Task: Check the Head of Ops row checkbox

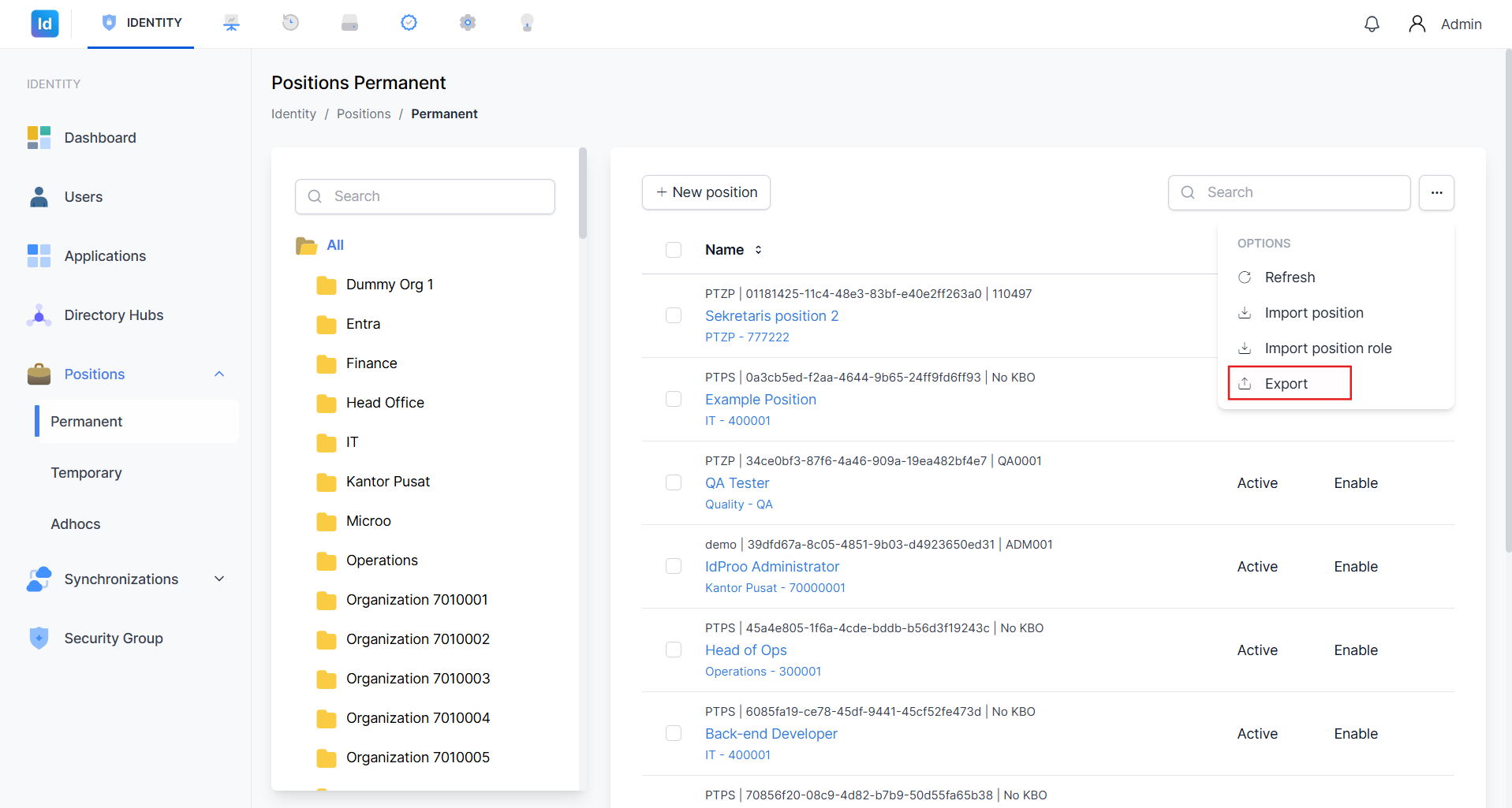Action: tap(674, 650)
